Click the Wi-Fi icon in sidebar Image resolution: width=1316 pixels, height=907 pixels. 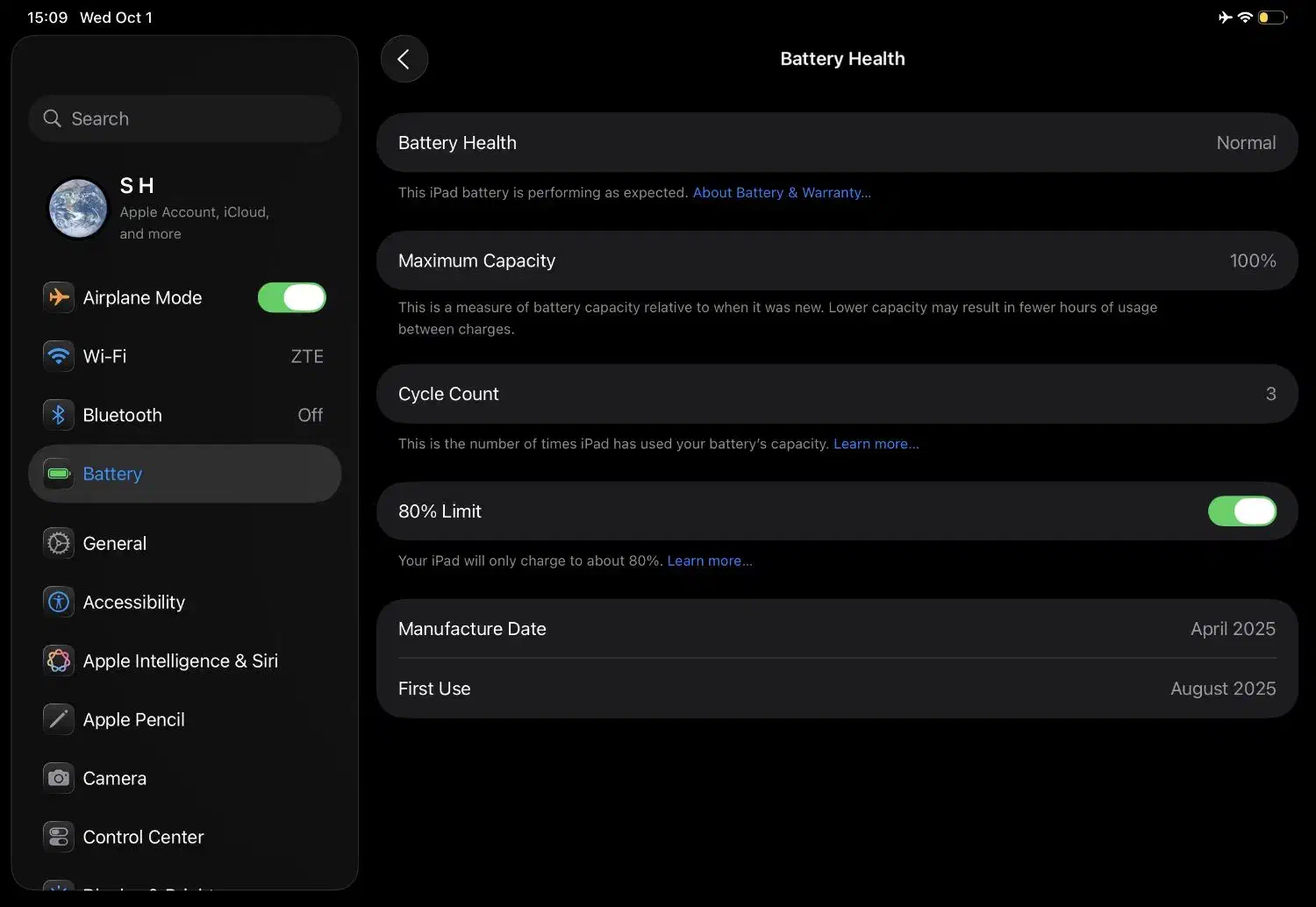click(x=59, y=356)
